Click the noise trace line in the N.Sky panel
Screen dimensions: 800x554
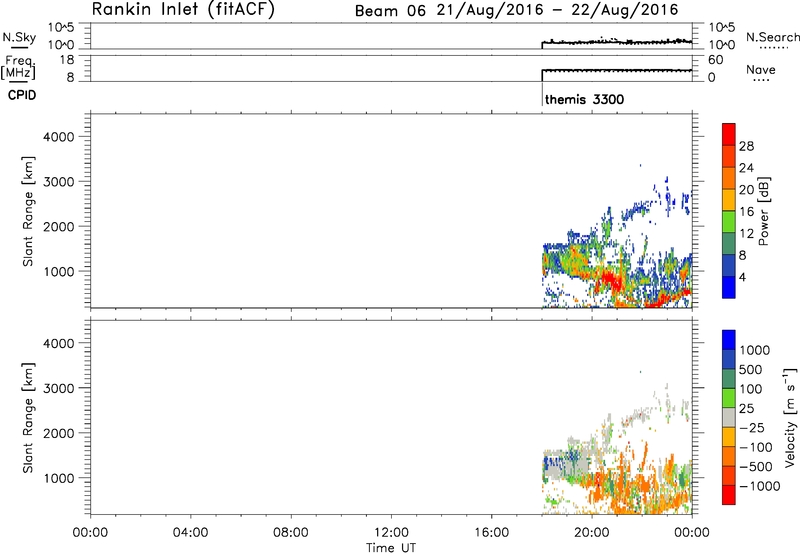tap(617, 42)
